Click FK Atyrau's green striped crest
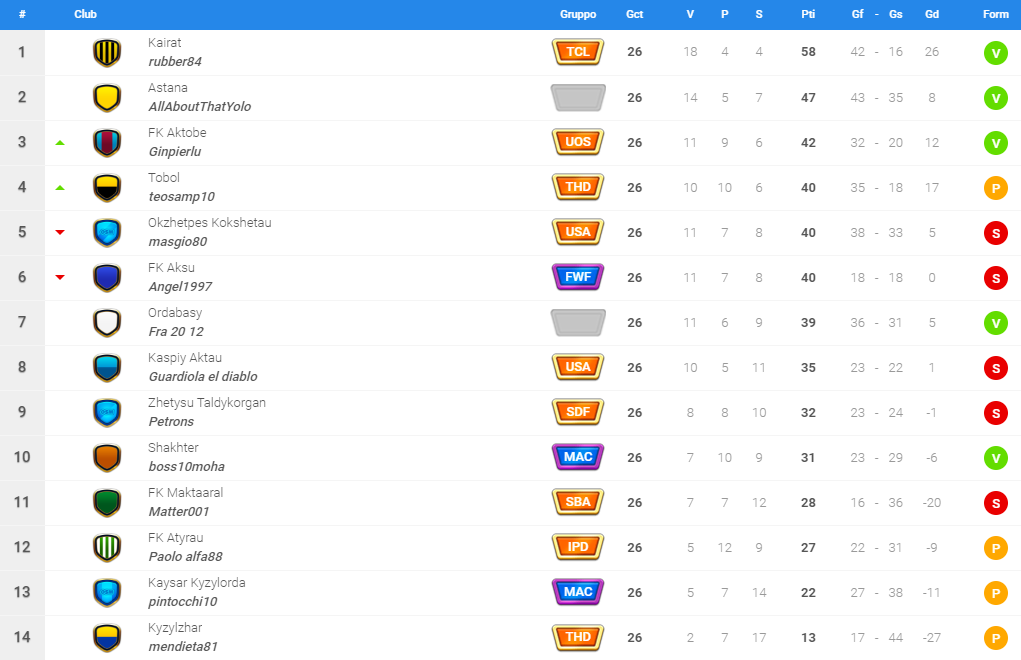 (x=107, y=547)
